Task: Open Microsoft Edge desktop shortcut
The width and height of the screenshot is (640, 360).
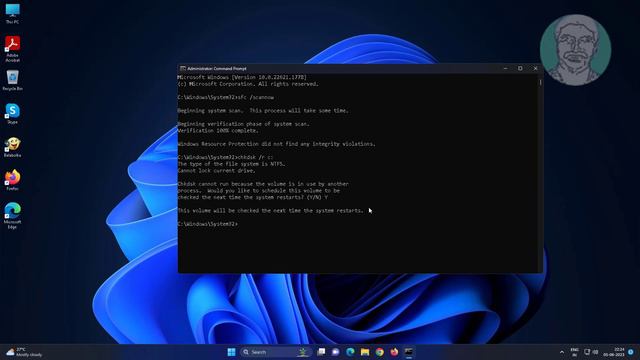Action: click(12, 216)
